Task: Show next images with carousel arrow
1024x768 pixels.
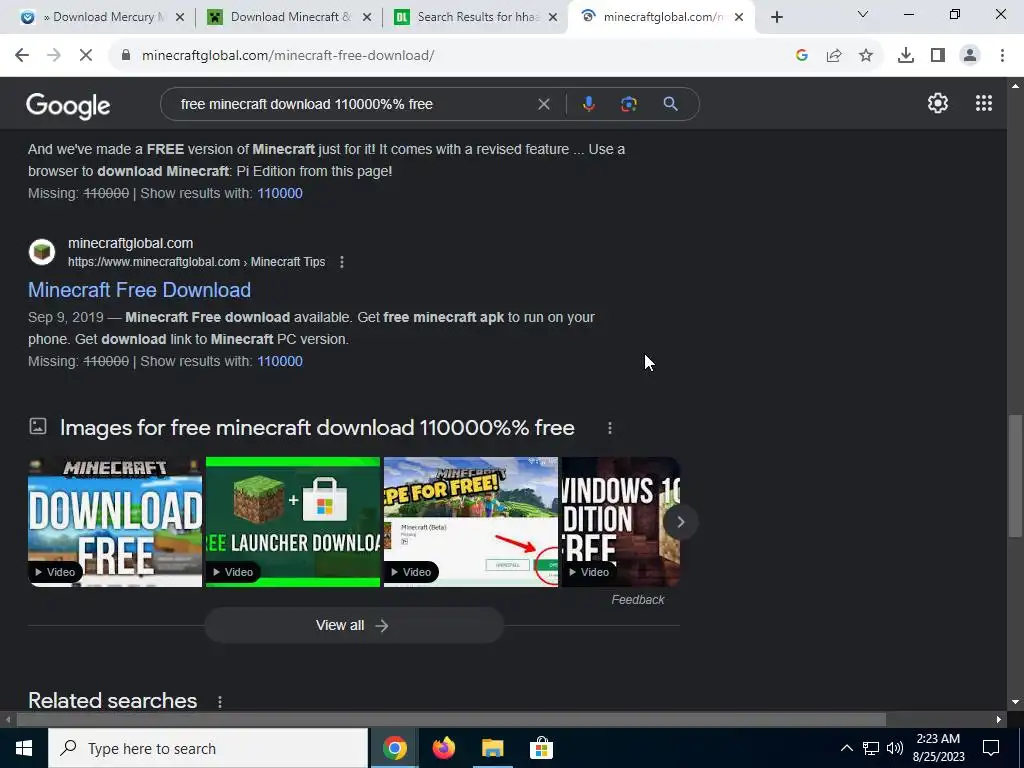Action: pyautogui.click(x=680, y=522)
